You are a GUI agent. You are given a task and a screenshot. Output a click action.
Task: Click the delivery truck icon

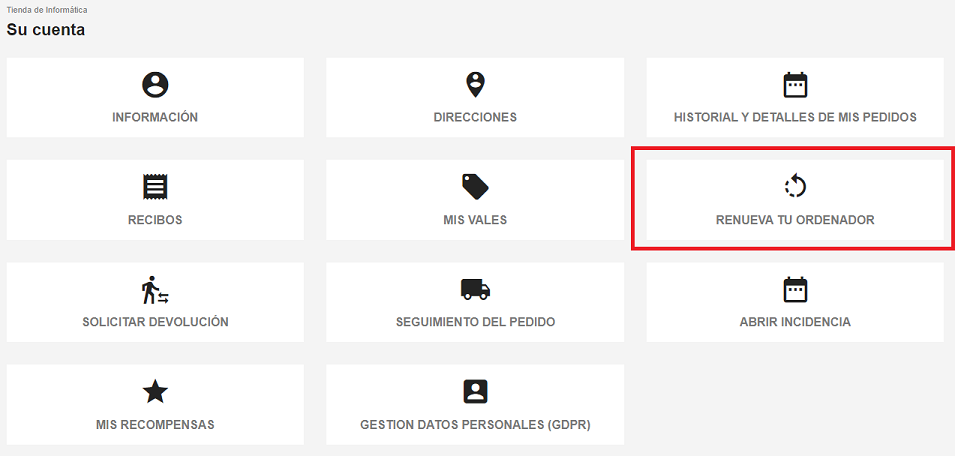pyautogui.click(x=475, y=289)
